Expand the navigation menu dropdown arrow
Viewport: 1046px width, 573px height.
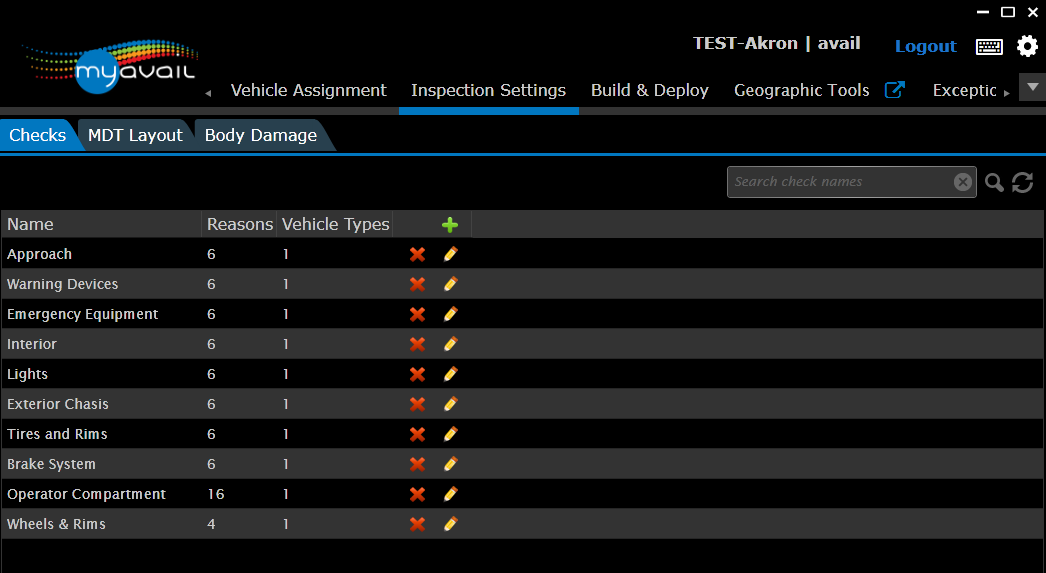click(x=1032, y=87)
